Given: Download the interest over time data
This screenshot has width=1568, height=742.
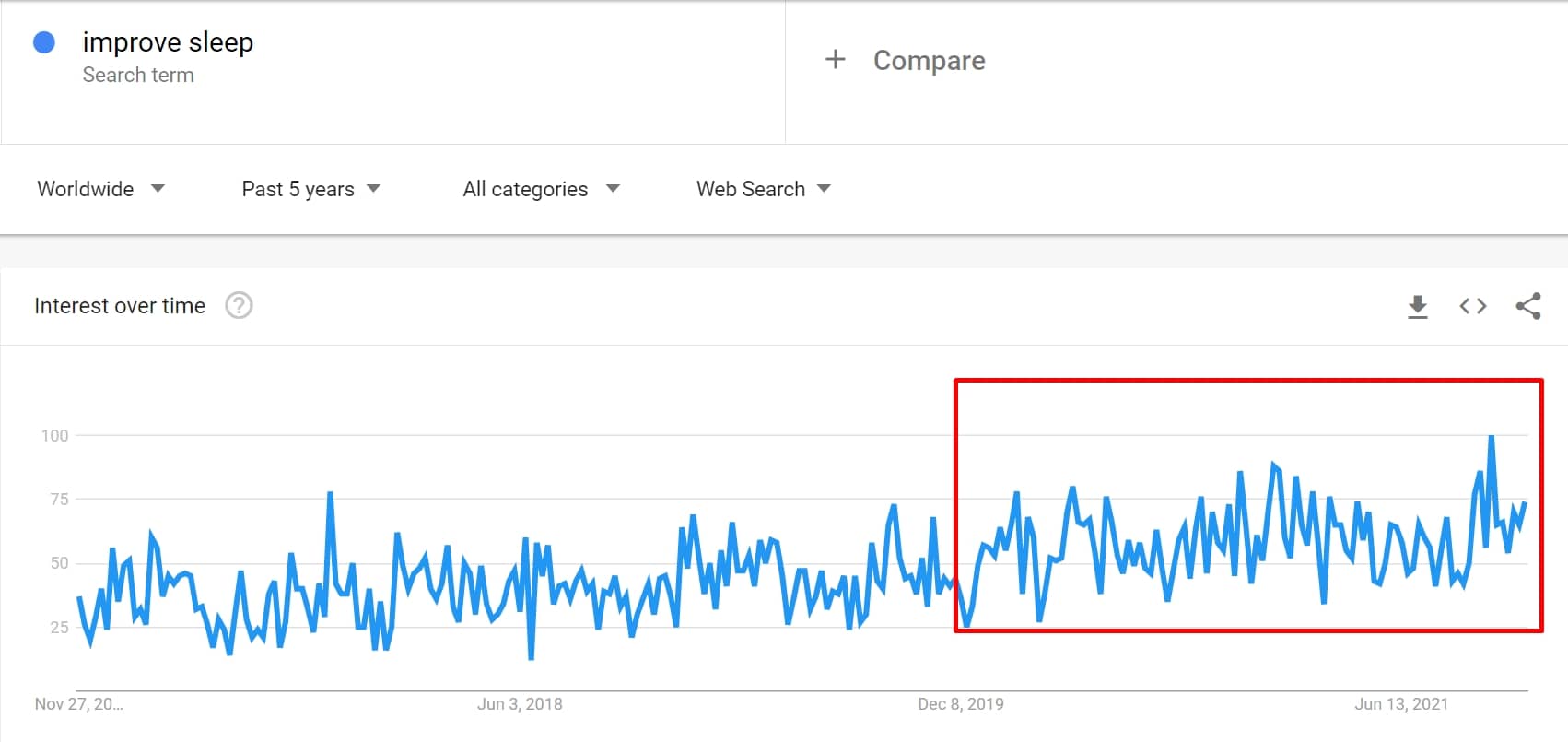Looking at the screenshot, I should click(x=1418, y=306).
